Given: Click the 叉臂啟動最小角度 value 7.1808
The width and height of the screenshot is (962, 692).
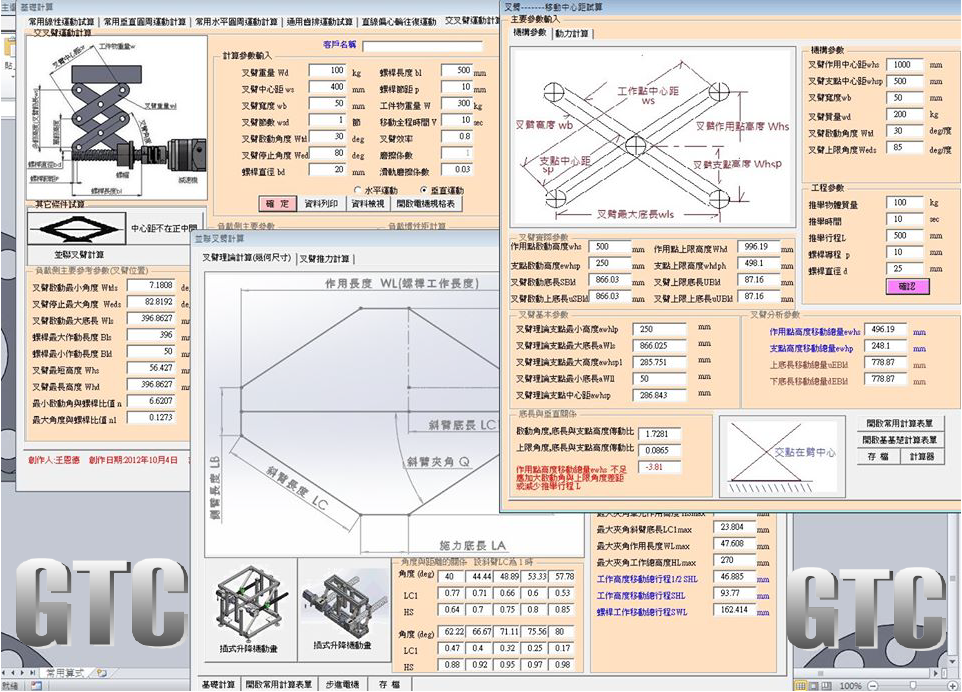Looking at the screenshot, I should 152,286.
